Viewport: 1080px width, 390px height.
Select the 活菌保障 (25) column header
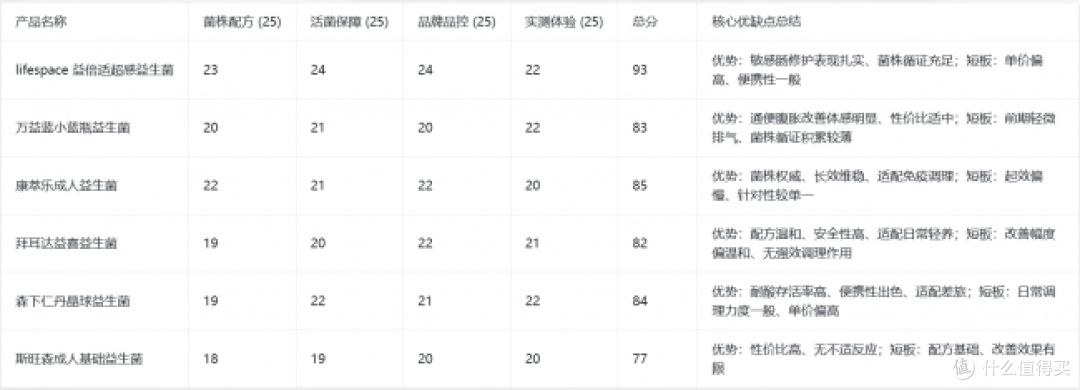pos(349,21)
